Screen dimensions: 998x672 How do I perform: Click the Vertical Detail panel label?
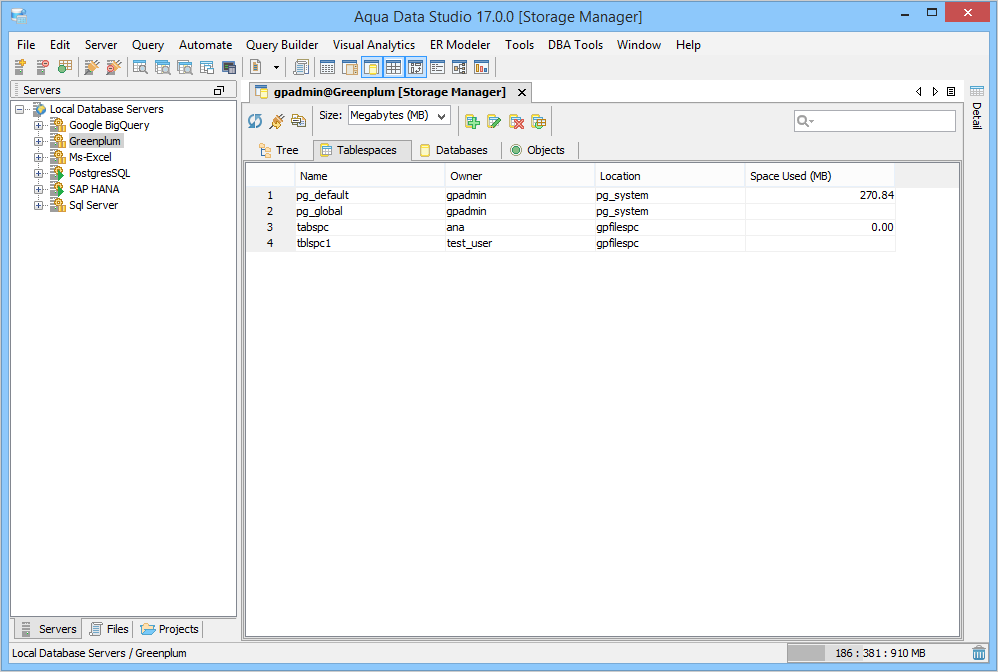tap(977, 116)
